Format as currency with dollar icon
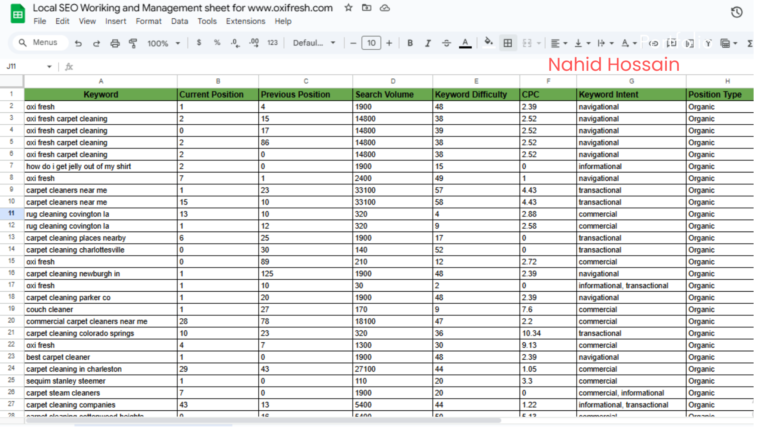Screen dimensions: 768x432 (199, 43)
